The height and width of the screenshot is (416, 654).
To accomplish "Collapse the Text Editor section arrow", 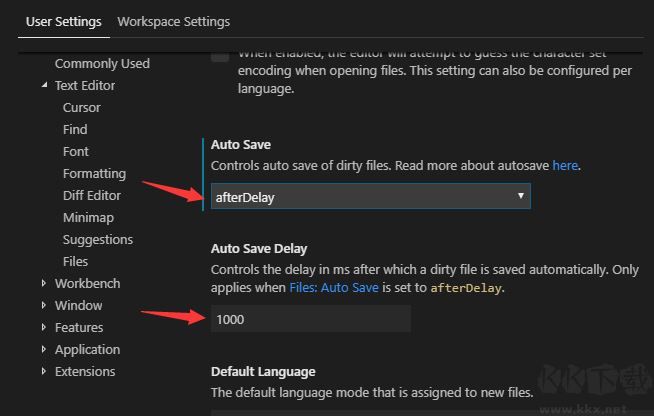I will click(x=44, y=85).
